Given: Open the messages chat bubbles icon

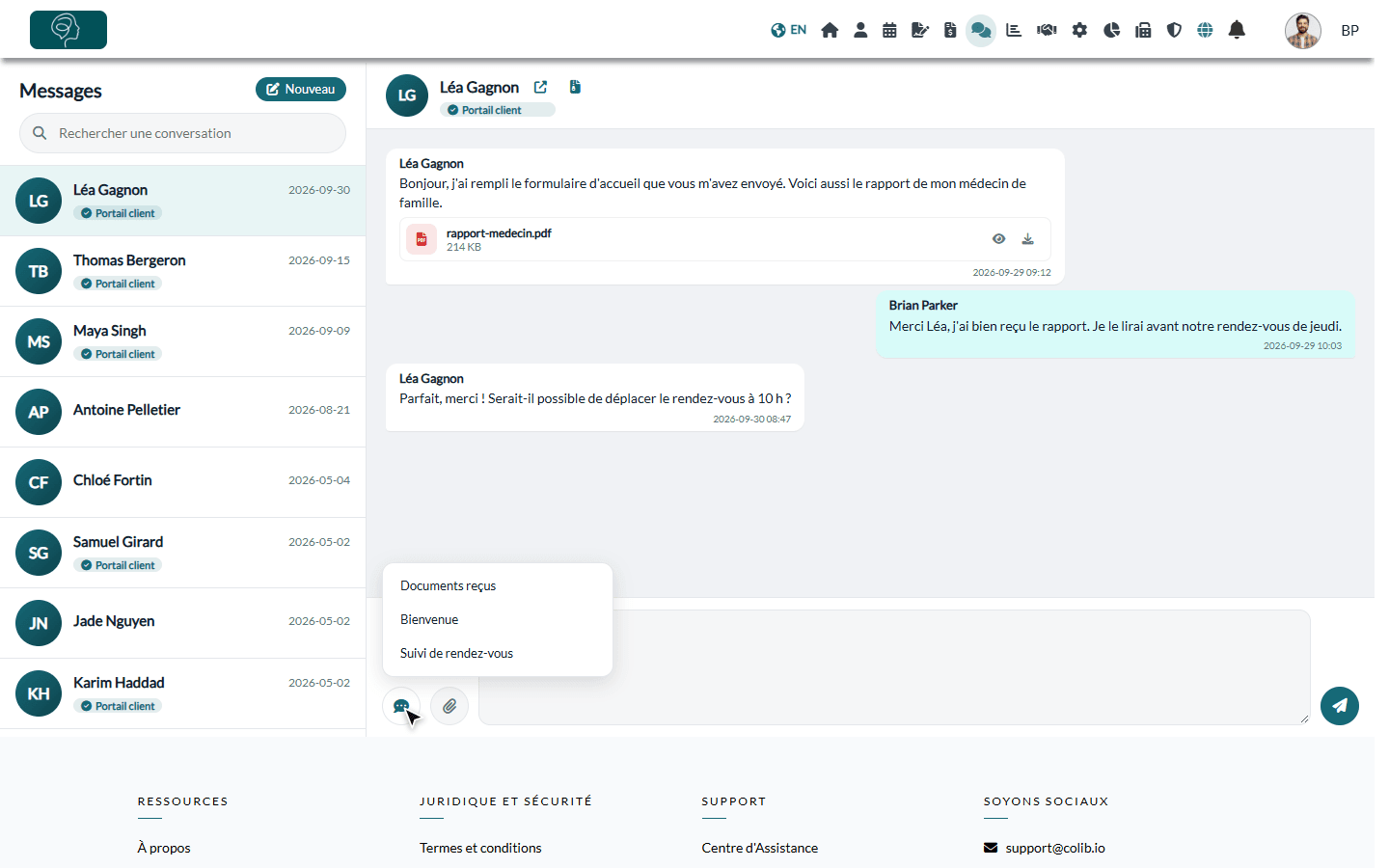Looking at the screenshot, I should (981, 30).
